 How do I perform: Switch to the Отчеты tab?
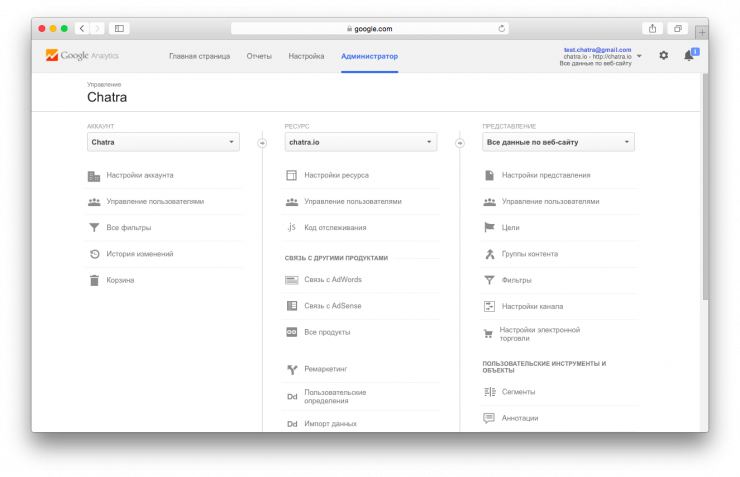[259, 56]
